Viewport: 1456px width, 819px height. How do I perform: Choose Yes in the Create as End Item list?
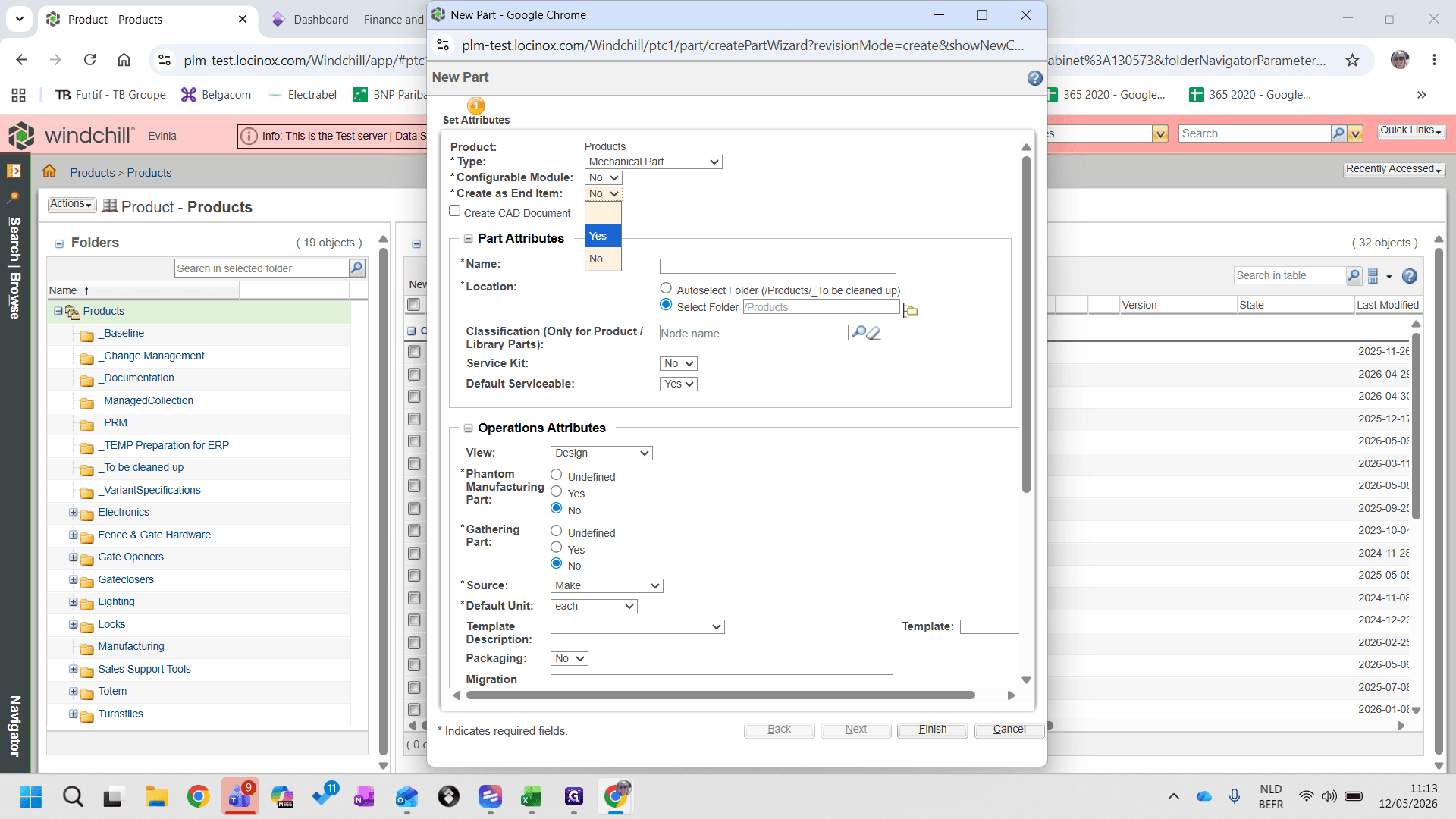tap(603, 236)
